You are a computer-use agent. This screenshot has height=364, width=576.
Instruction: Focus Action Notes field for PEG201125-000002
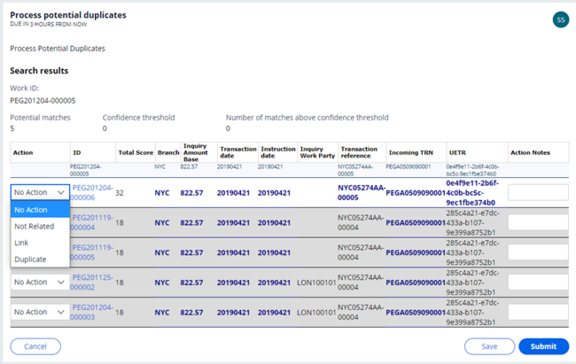(x=538, y=282)
